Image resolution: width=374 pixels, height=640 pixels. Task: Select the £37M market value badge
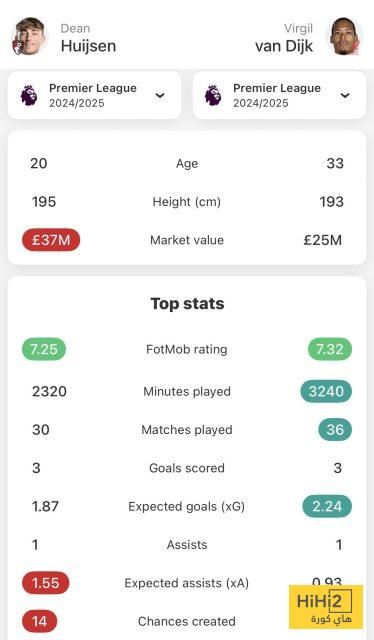51,240
